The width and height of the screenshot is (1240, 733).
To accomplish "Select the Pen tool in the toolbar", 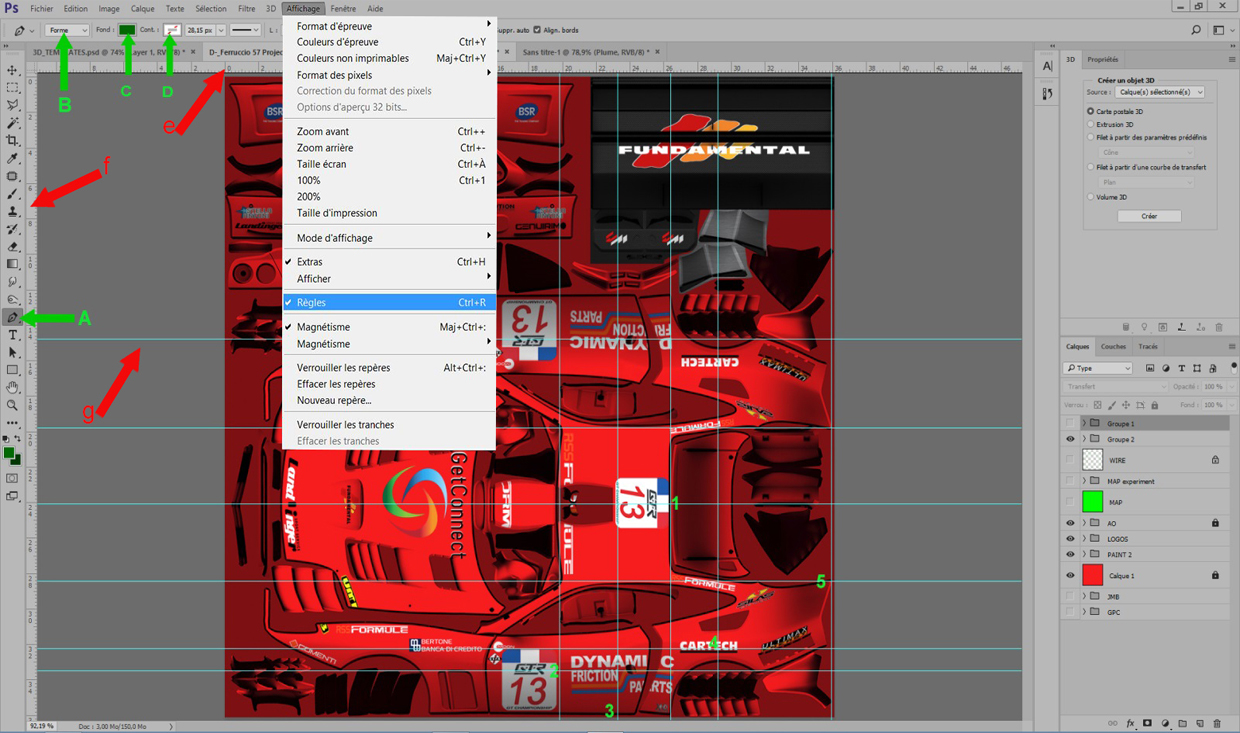I will [13, 317].
